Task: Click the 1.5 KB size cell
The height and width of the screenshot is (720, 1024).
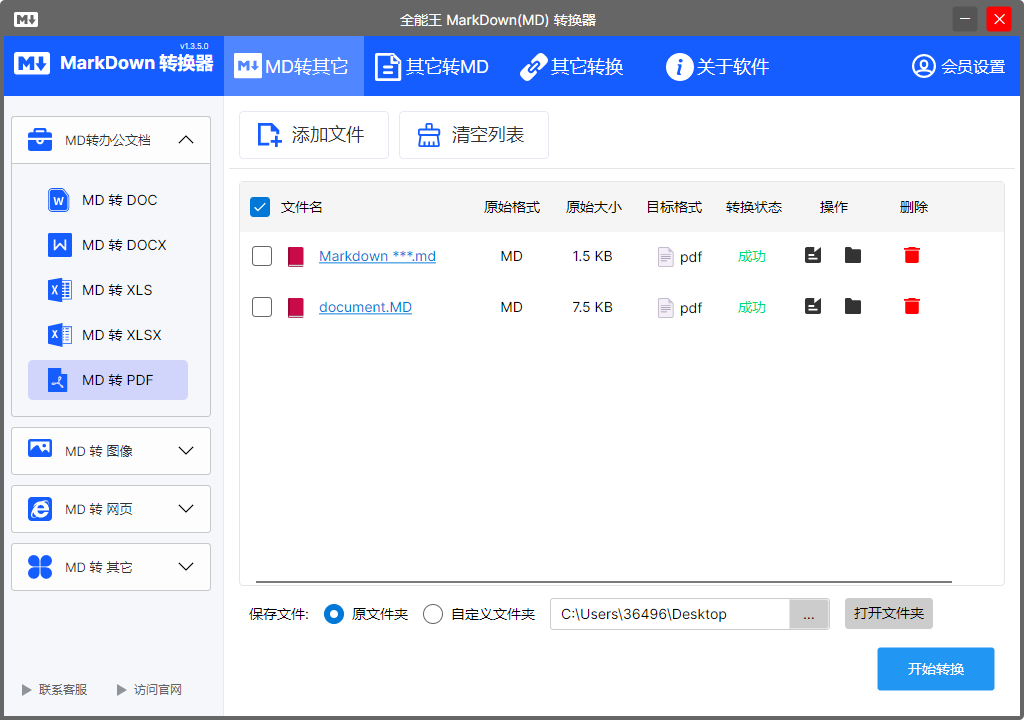Action: (592, 256)
